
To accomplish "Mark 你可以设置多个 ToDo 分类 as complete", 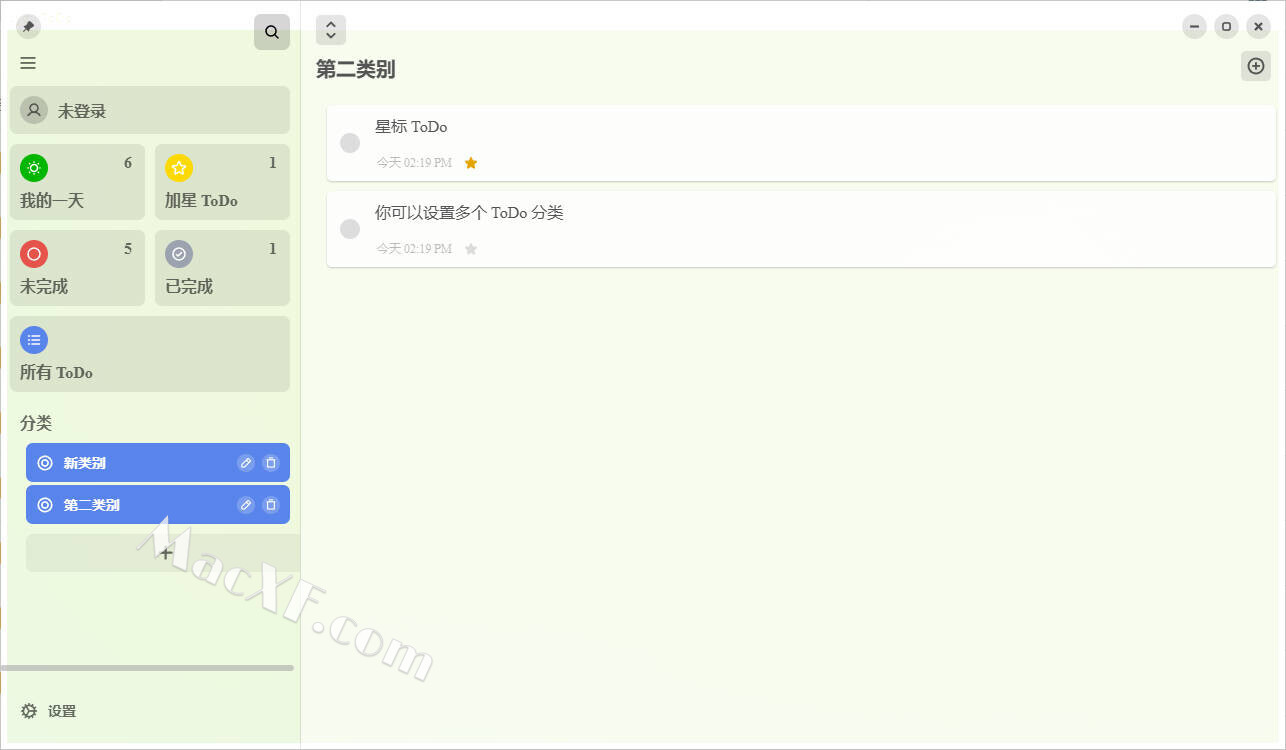I will click(x=350, y=229).
